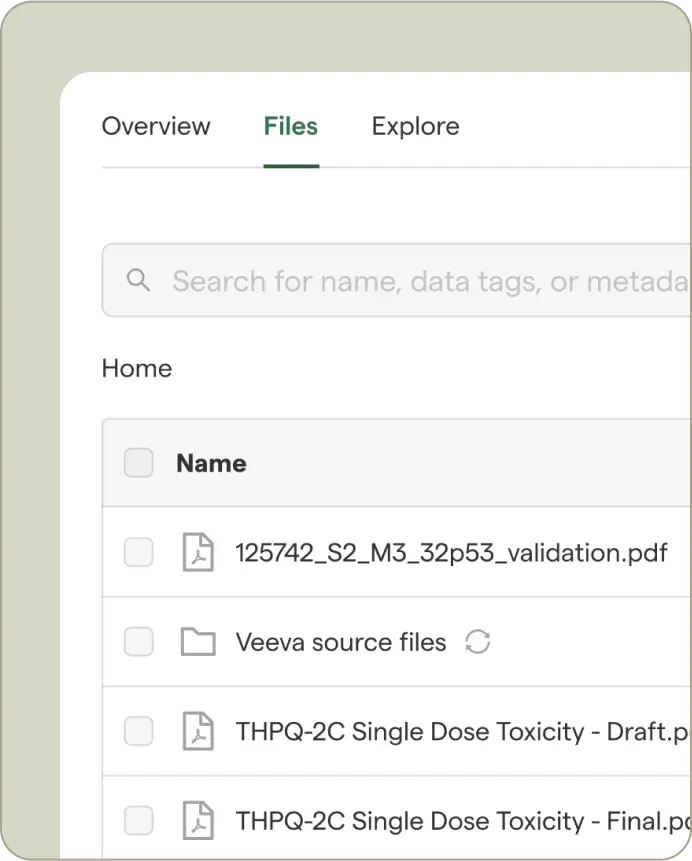Click the search magnifier icon
Image resolution: width=692 pixels, height=861 pixels.
139,280
